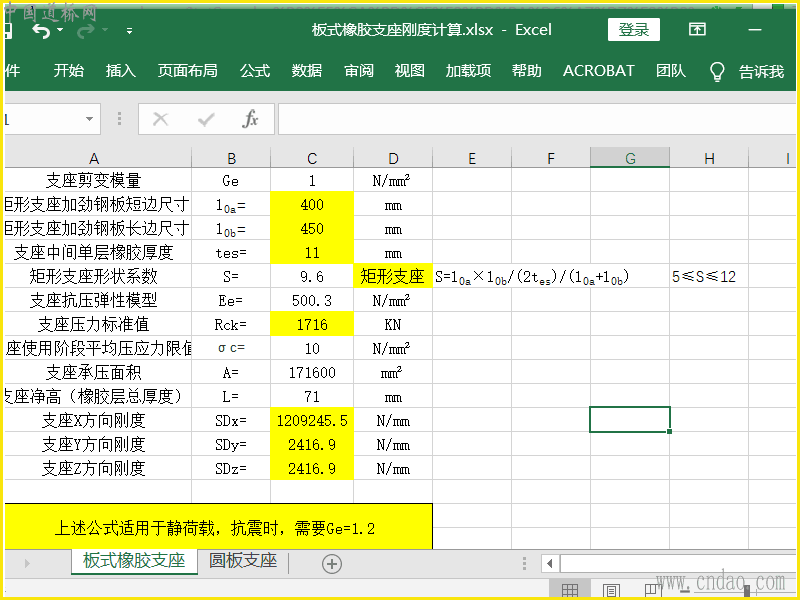Screen dimensions: 800x600
Task: Select the SDy value 2416.9 cell
Action: click(x=312, y=444)
